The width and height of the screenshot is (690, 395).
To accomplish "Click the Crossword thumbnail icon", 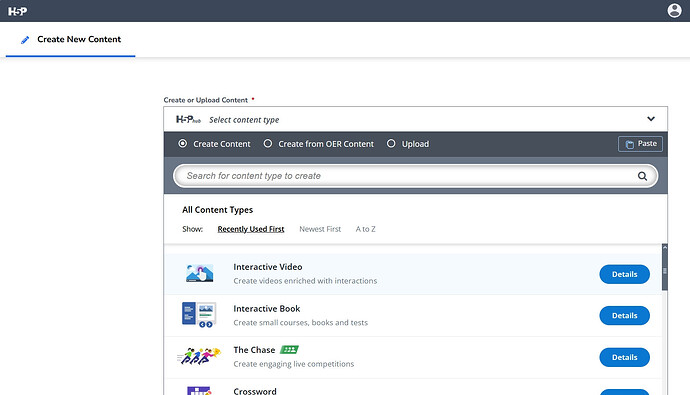I will coord(199,391).
